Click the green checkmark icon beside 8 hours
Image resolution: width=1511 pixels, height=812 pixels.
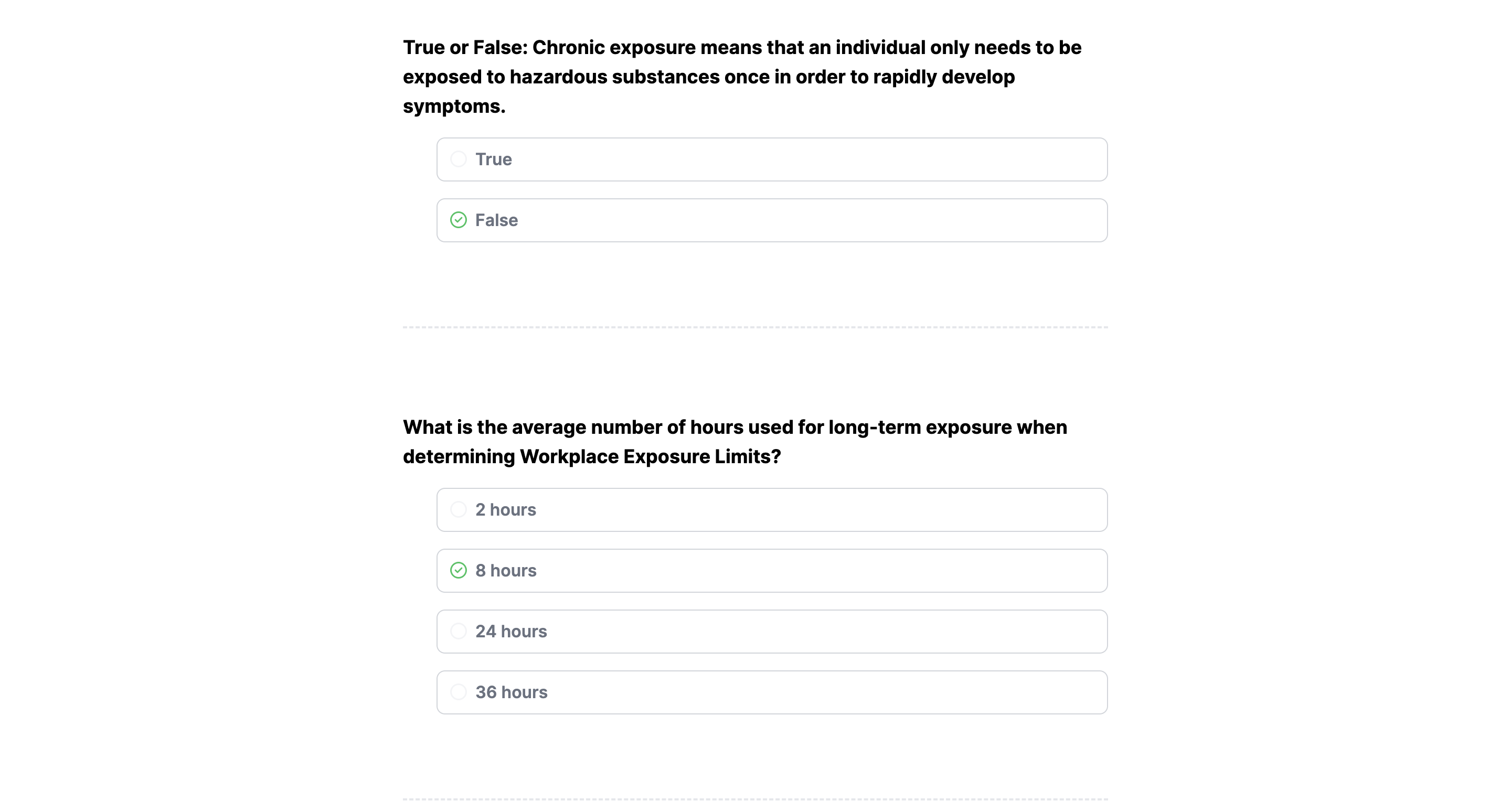click(458, 571)
